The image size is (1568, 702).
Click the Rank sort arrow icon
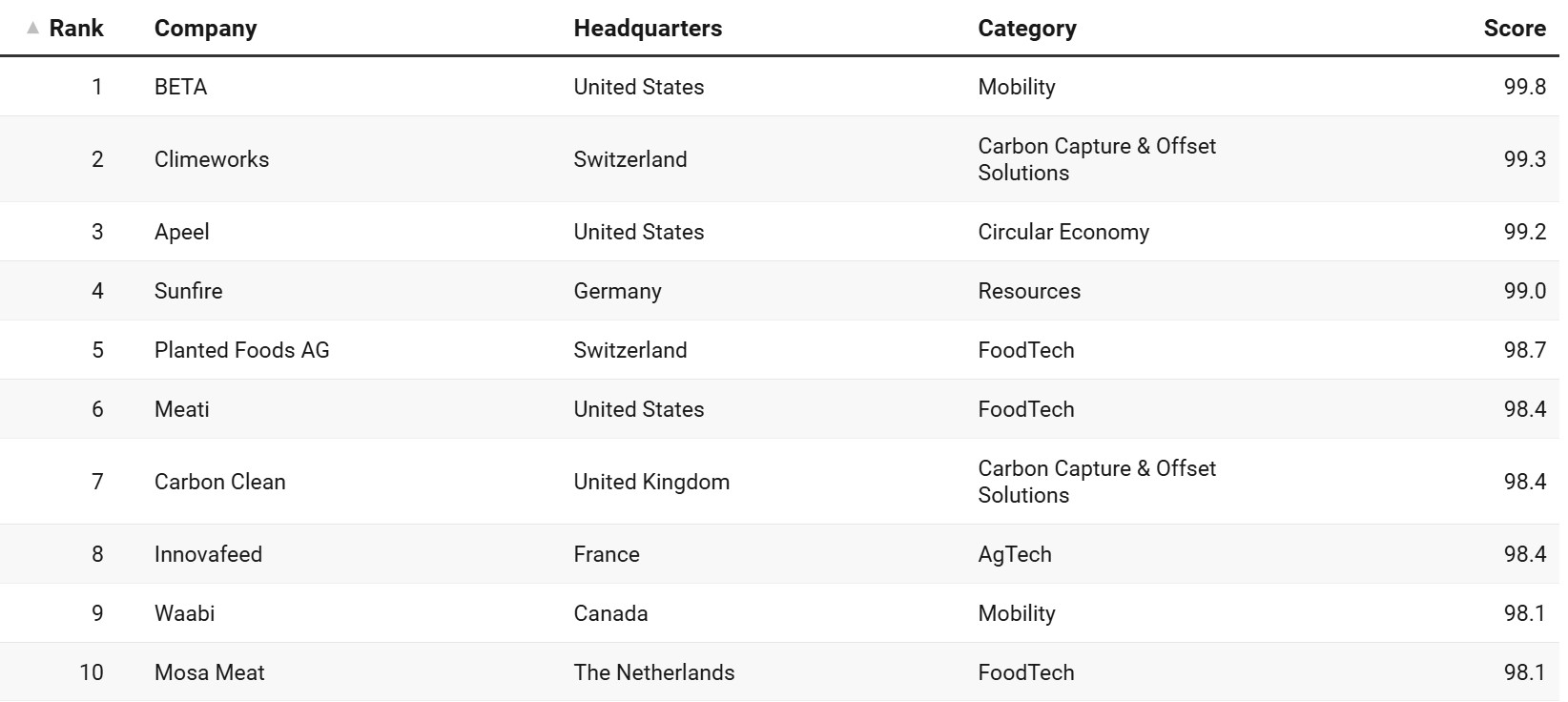click(x=33, y=29)
